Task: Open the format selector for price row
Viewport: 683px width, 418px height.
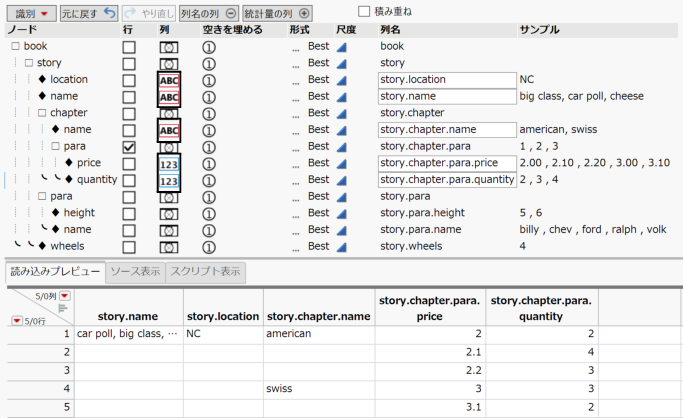Action: tap(308, 163)
